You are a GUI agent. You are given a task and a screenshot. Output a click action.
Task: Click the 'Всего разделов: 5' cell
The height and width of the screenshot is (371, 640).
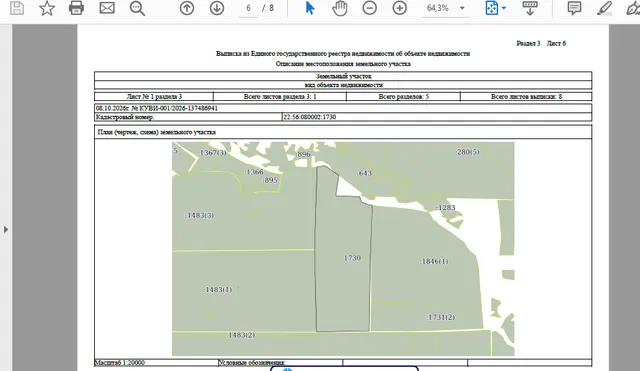403,97
